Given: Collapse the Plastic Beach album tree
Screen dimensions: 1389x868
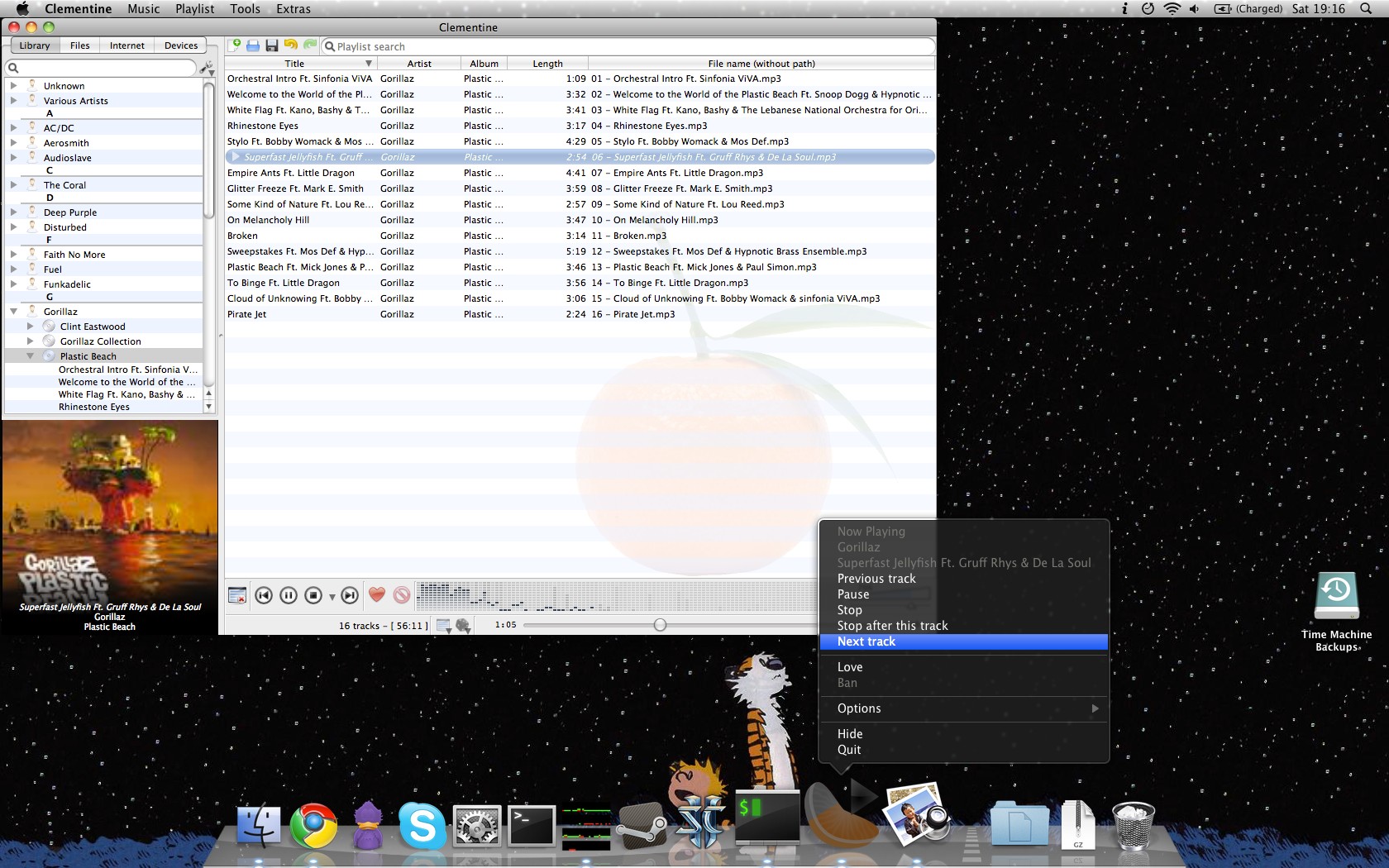Looking at the screenshot, I should click(x=30, y=356).
